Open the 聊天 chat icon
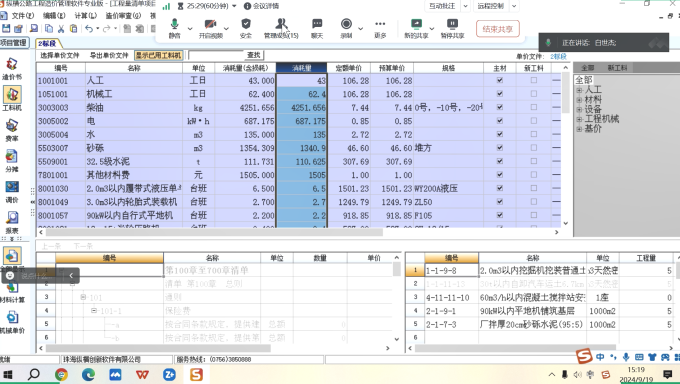The image size is (680, 384). pos(317,28)
